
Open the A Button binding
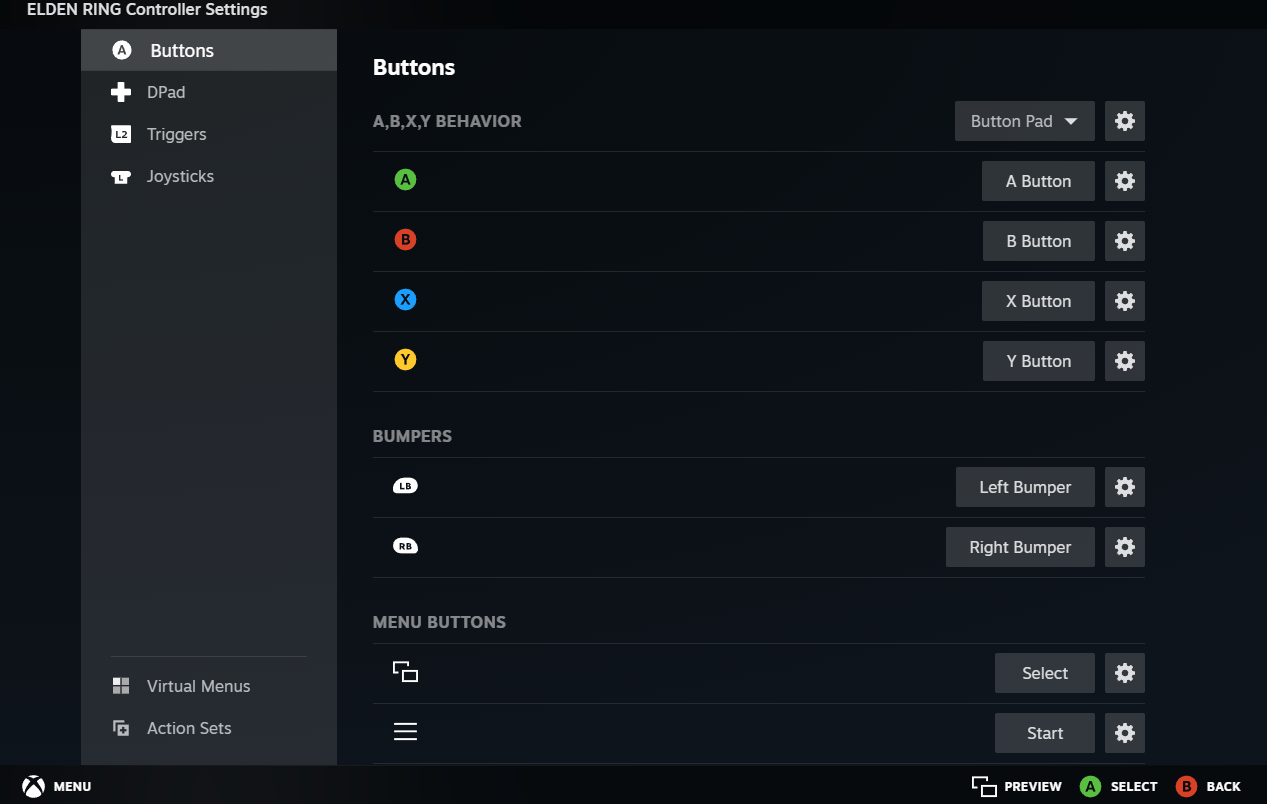(x=1038, y=181)
